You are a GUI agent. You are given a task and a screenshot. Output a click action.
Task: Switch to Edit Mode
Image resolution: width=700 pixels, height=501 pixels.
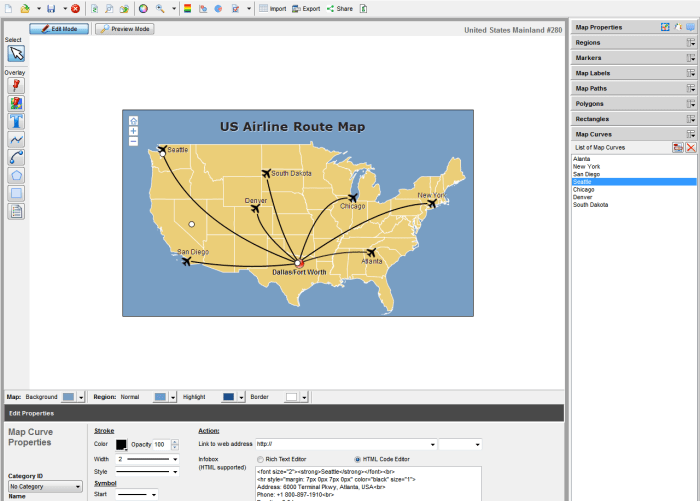[59, 29]
